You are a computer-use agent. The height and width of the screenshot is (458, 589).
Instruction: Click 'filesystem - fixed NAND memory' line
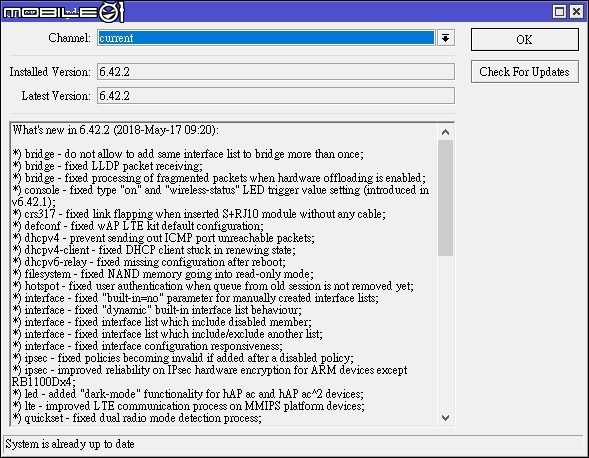coord(163,274)
